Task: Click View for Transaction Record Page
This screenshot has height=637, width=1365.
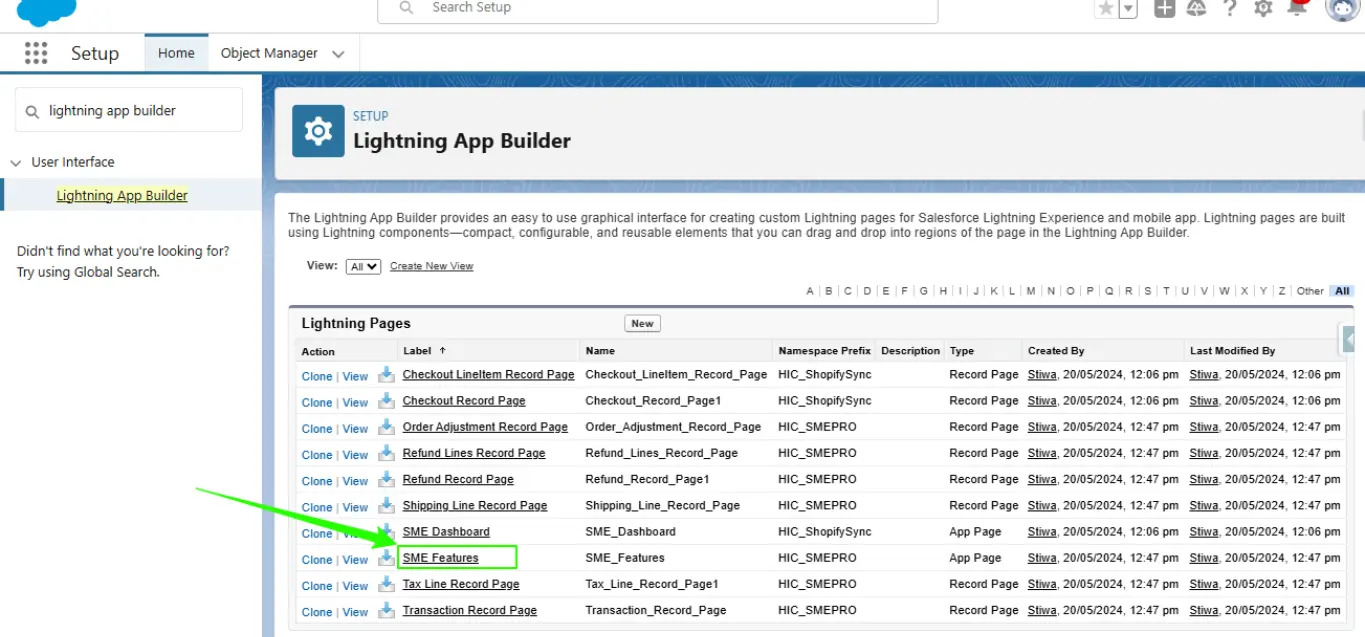Action: (x=355, y=612)
